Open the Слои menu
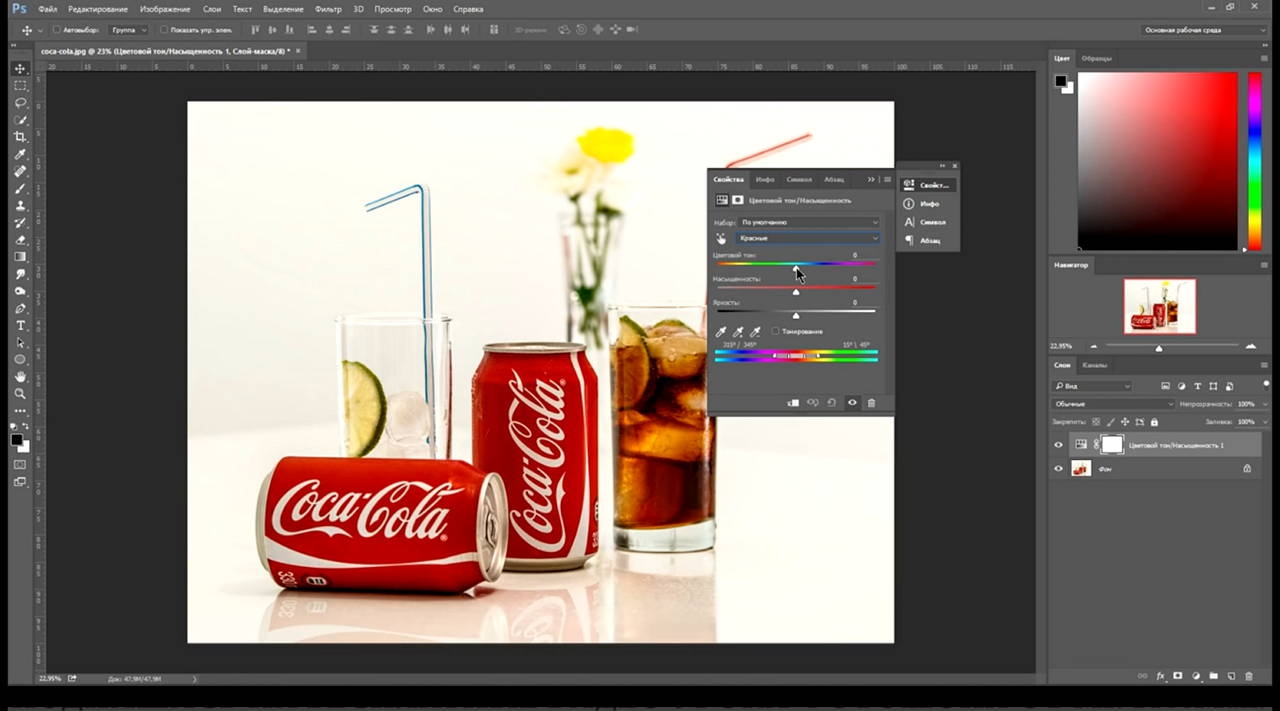1280x711 pixels. click(x=212, y=9)
